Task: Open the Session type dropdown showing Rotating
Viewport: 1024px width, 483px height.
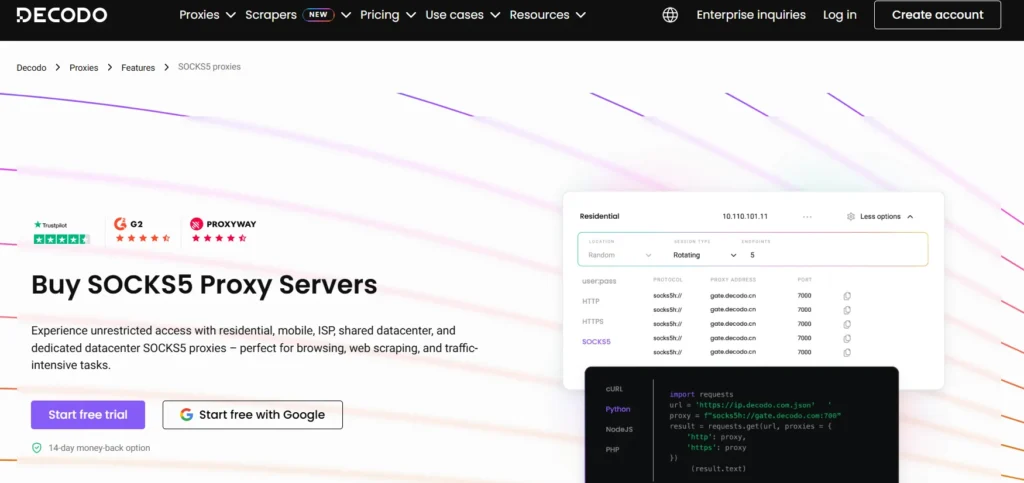Action: (x=705, y=255)
